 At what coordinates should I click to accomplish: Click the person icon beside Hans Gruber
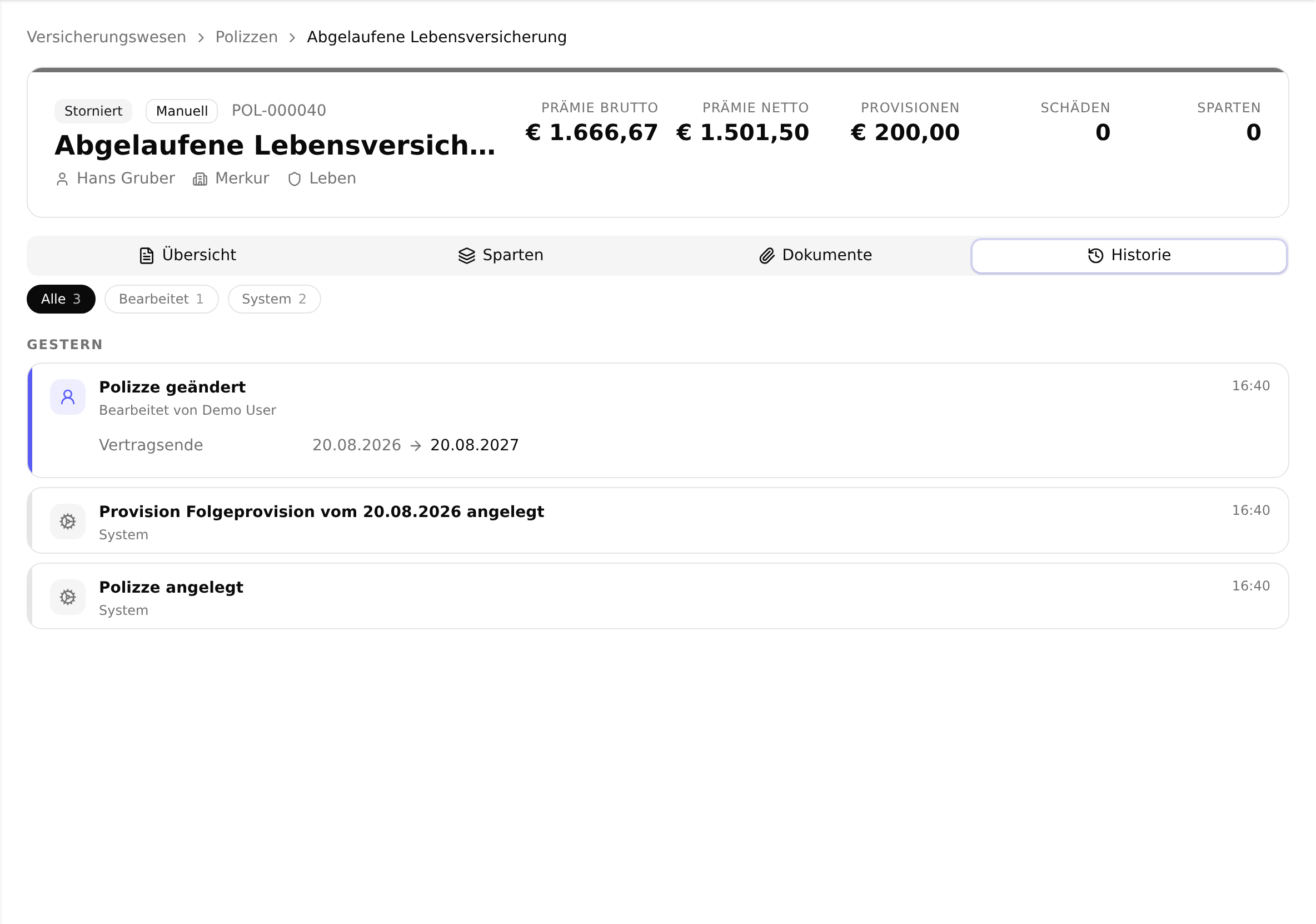point(62,180)
